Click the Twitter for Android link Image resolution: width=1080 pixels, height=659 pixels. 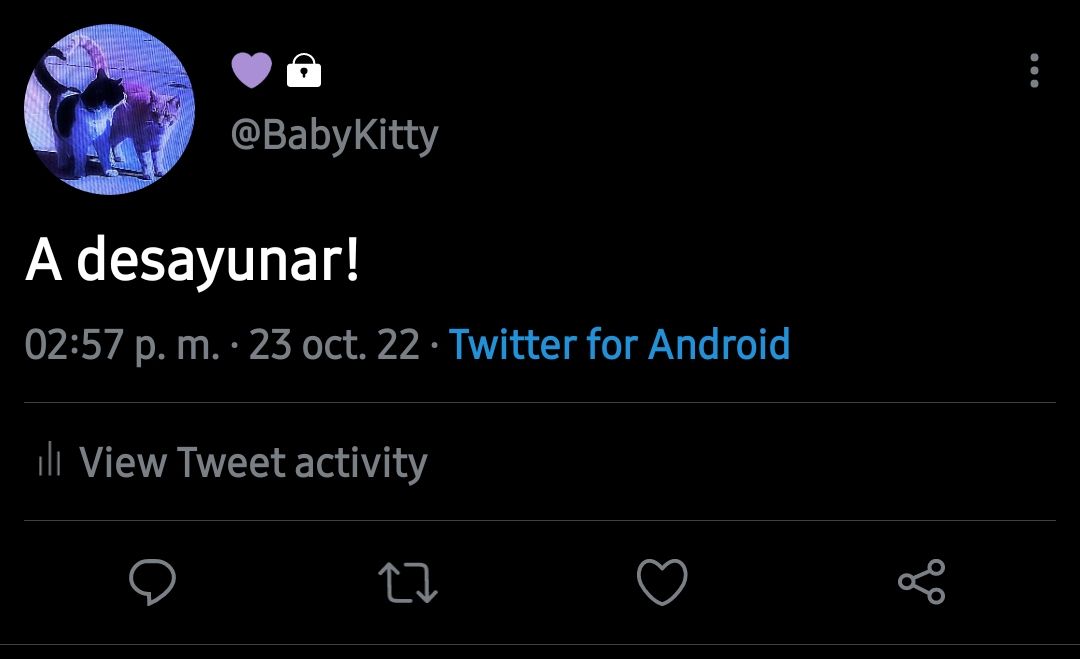619,344
